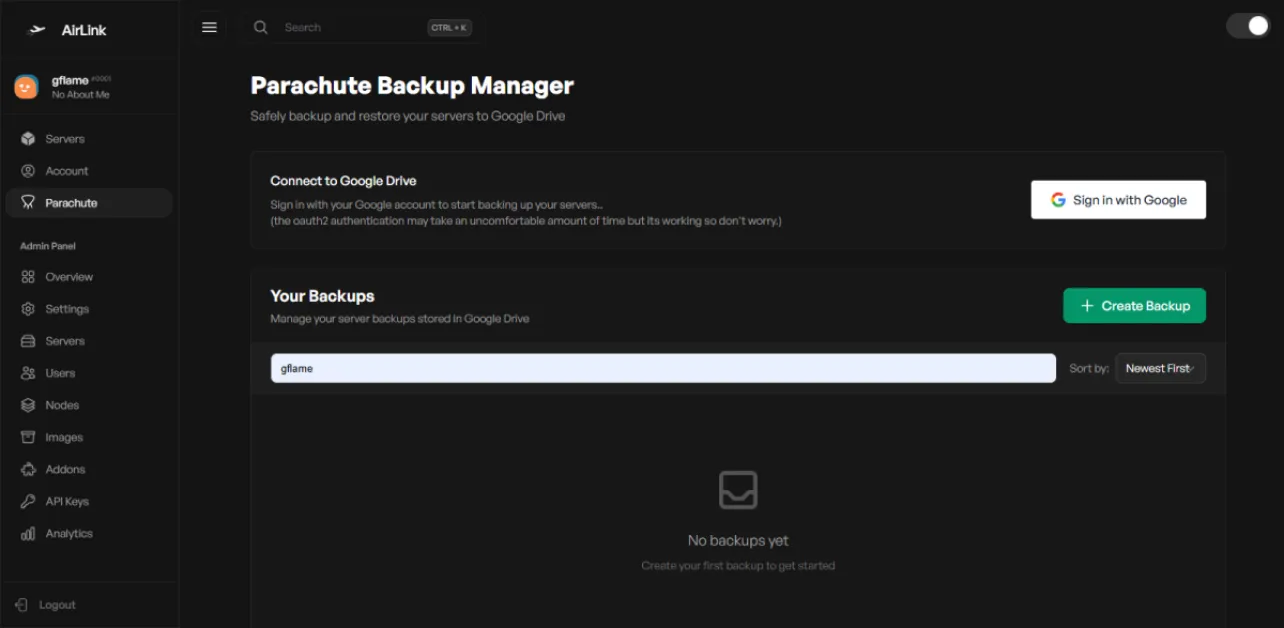Click the key icon for API Keys
Image resolution: width=1284 pixels, height=628 pixels.
point(28,501)
